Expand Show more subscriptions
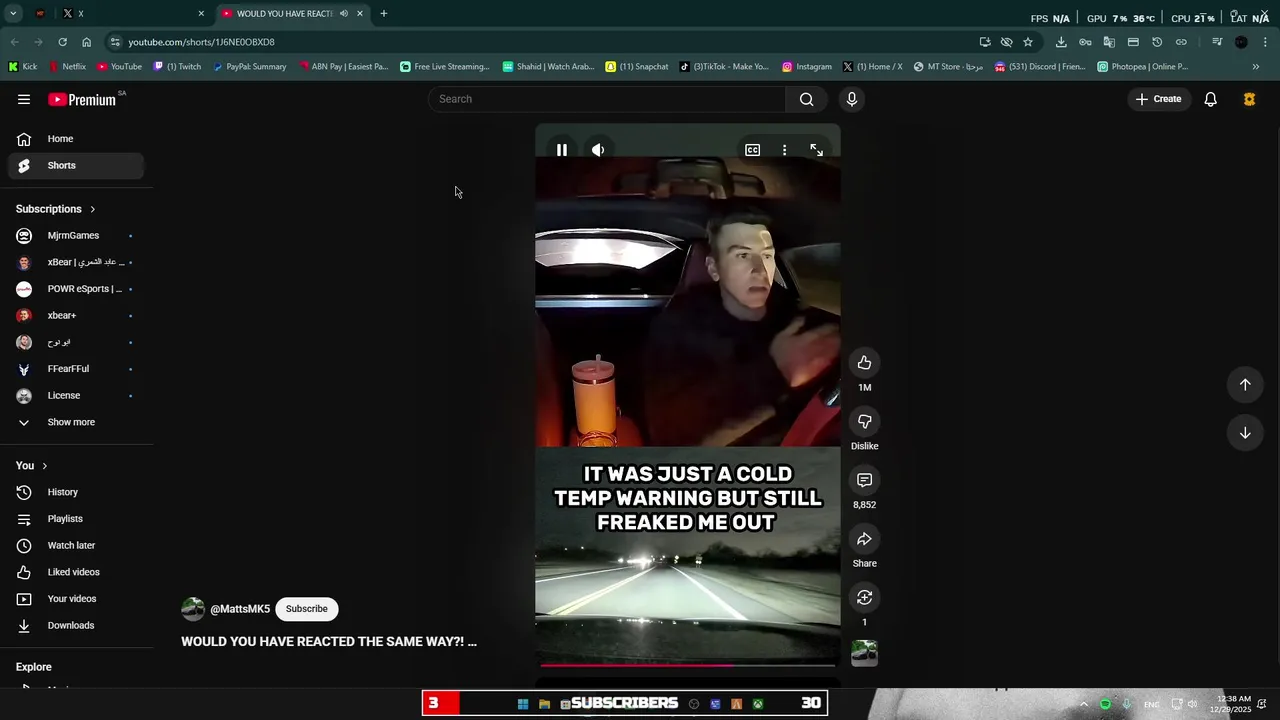The width and height of the screenshot is (1280, 720). [76, 422]
